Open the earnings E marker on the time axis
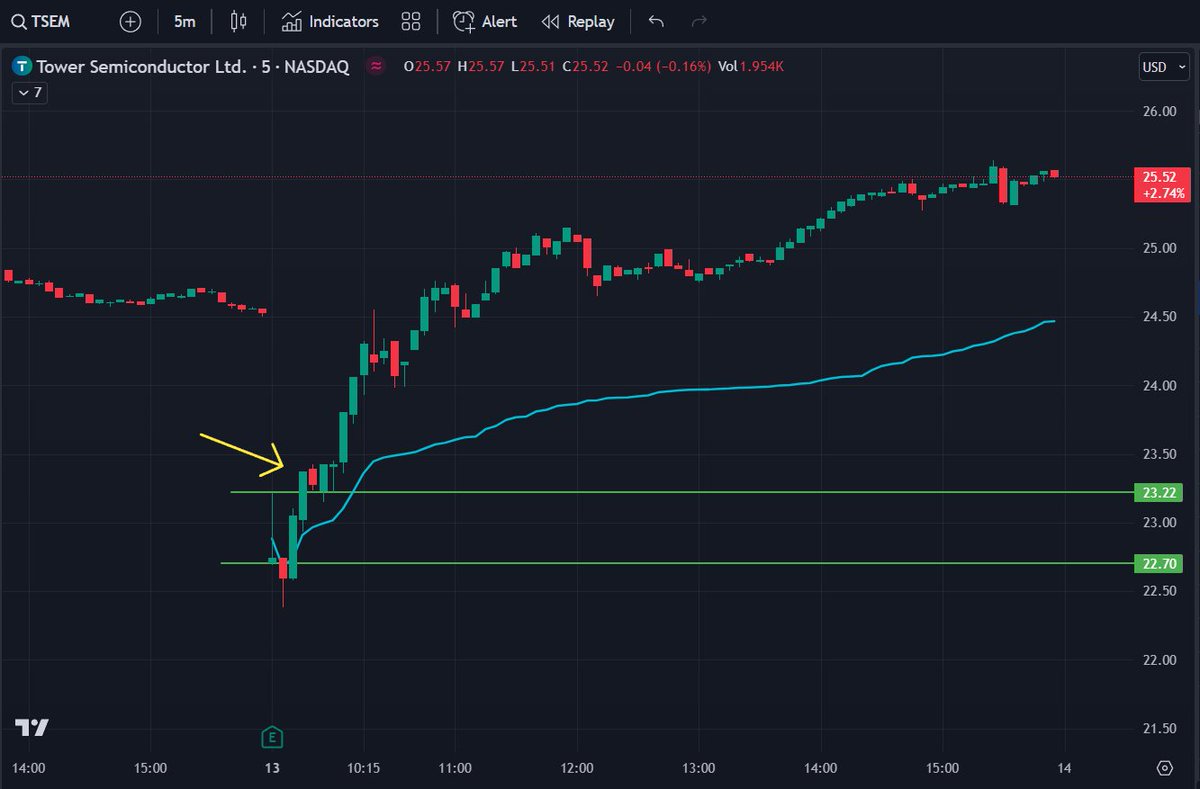 click(271, 738)
